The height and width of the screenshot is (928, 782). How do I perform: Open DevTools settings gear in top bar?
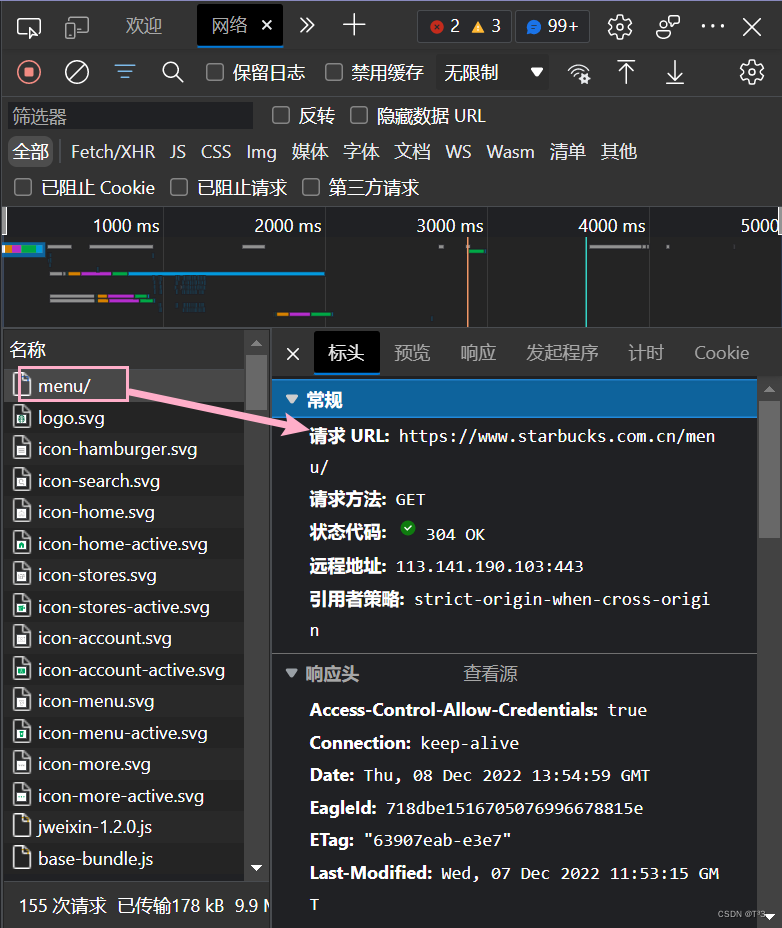620,27
